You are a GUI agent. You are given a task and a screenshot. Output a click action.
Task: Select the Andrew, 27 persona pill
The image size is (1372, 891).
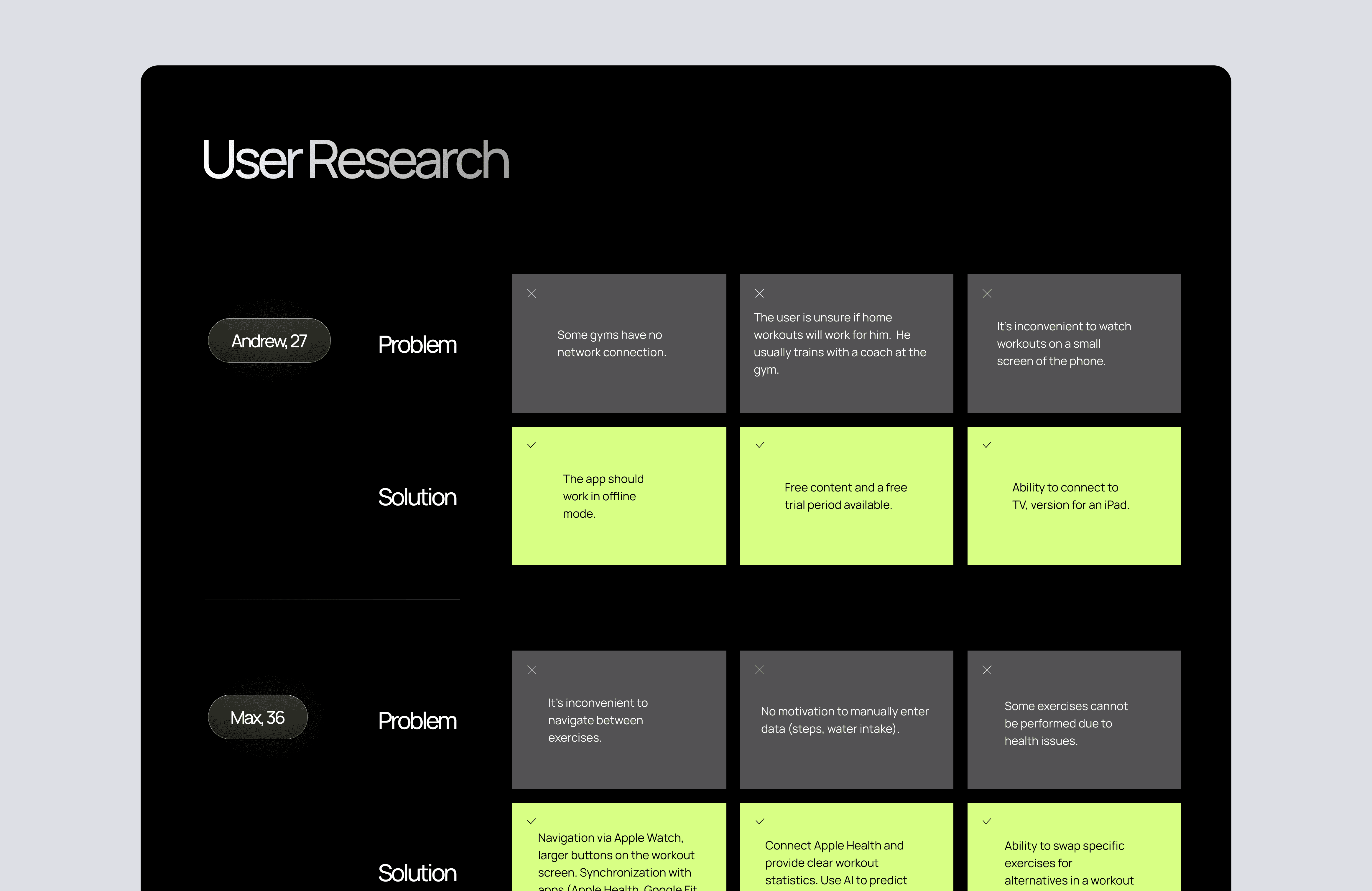(x=269, y=341)
